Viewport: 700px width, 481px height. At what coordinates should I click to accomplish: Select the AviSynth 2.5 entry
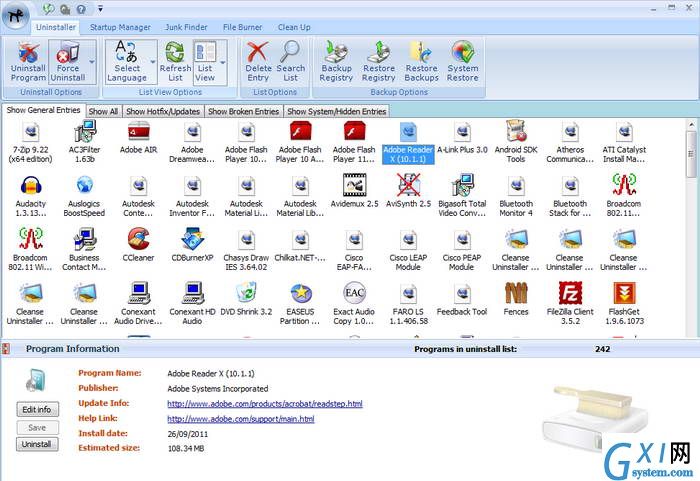(408, 192)
